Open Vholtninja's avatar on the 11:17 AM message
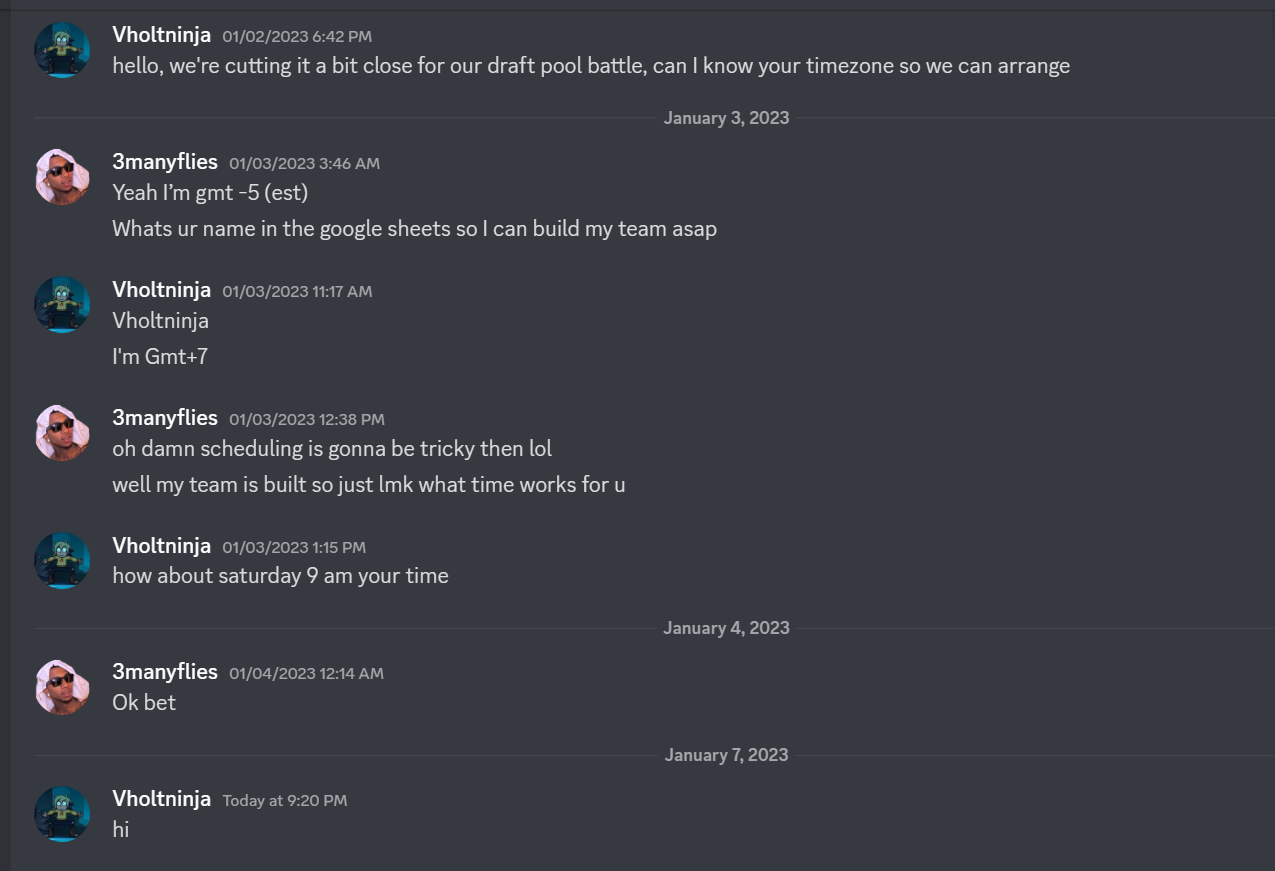The image size is (1275, 871). (62, 305)
